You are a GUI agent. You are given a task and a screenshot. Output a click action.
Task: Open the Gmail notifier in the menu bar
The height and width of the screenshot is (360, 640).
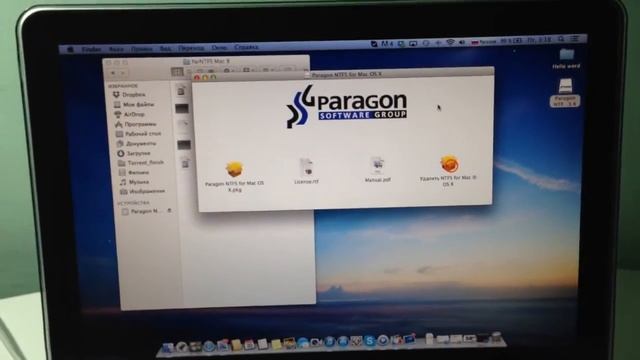[x=387, y=44]
